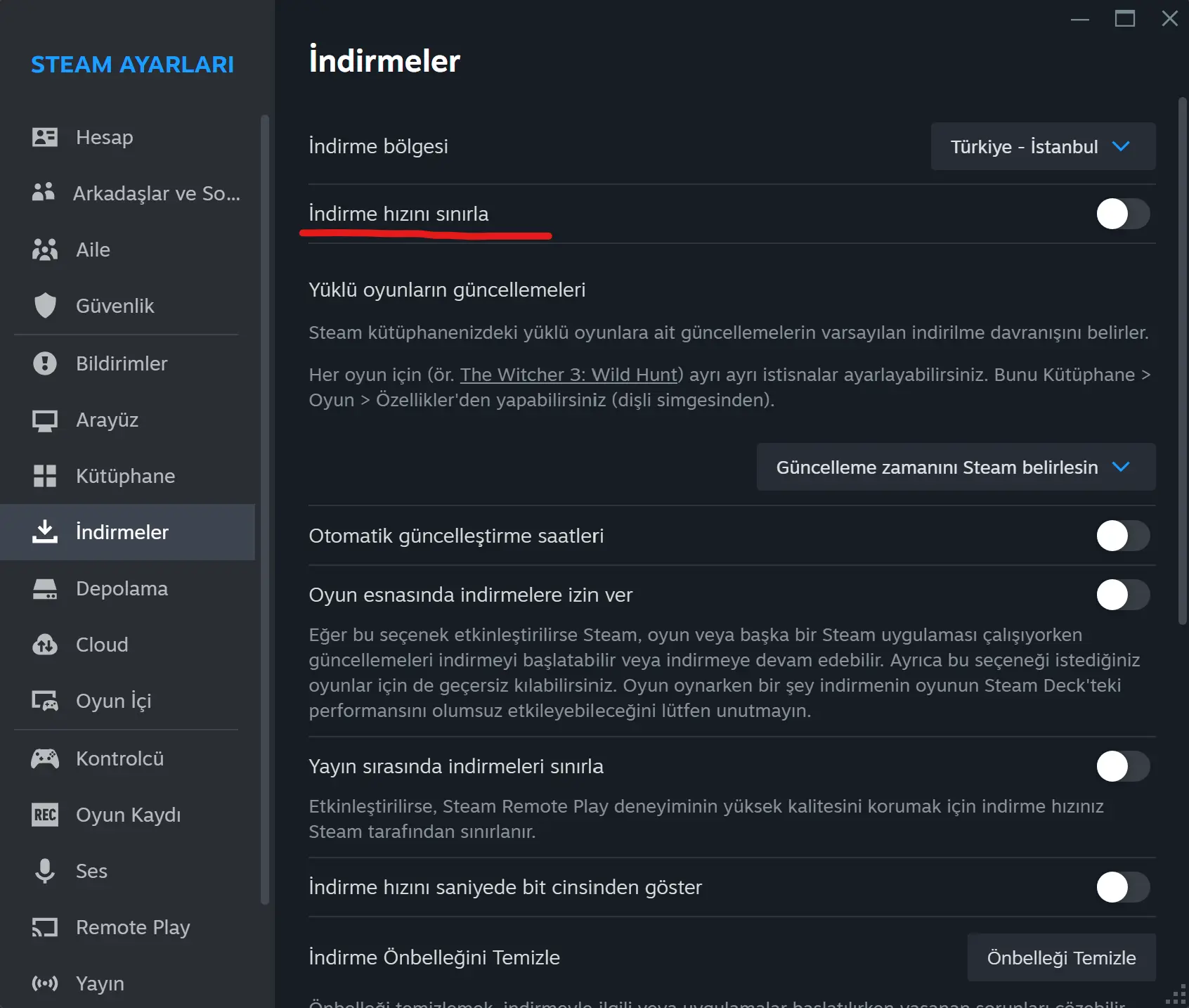
Task: Click the Yayın broadcast signal icon
Action: pos(45,983)
